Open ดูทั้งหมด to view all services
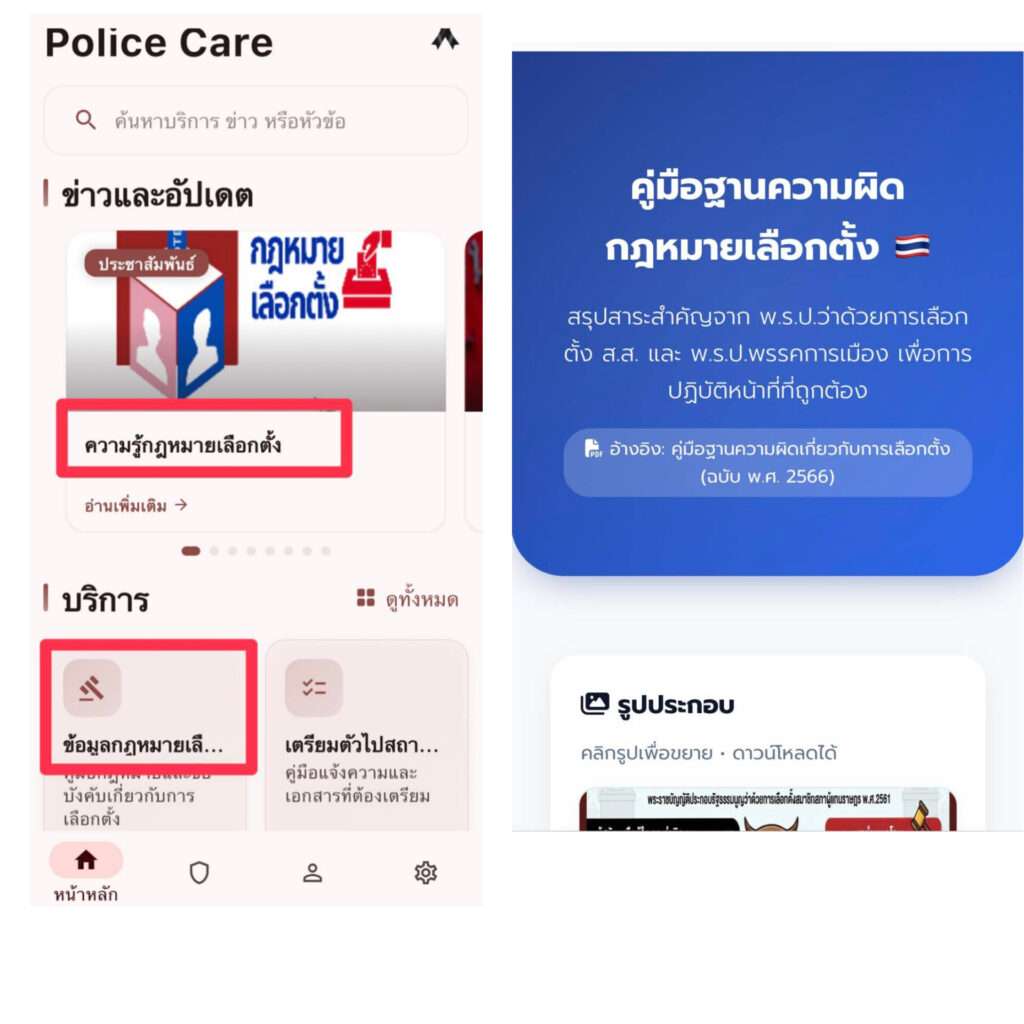This screenshot has width=1024, height=1024. click(422, 599)
